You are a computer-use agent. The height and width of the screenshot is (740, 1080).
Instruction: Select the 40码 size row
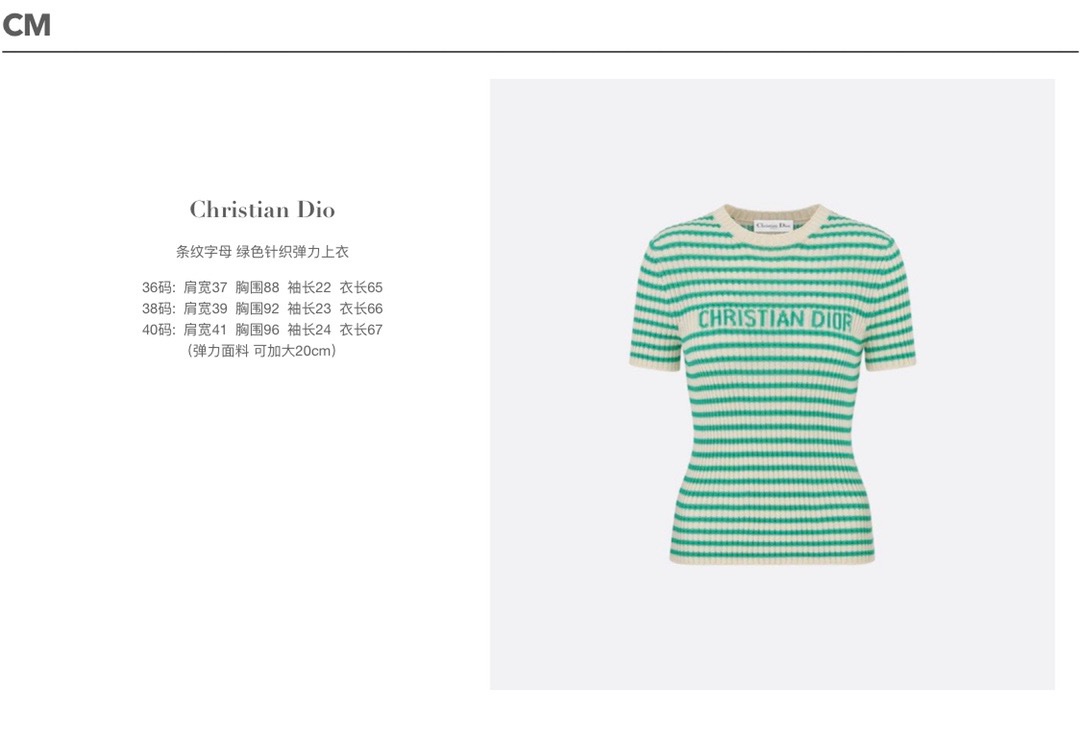click(262, 330)
